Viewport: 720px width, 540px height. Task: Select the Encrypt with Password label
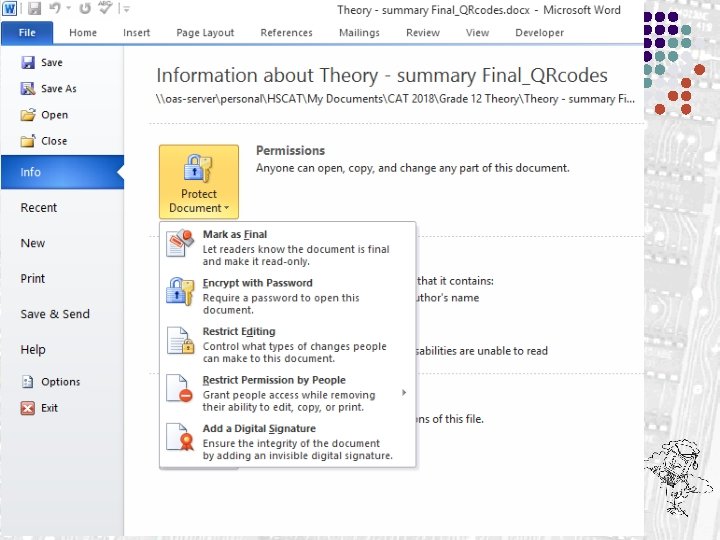click(x=258, y=283)
